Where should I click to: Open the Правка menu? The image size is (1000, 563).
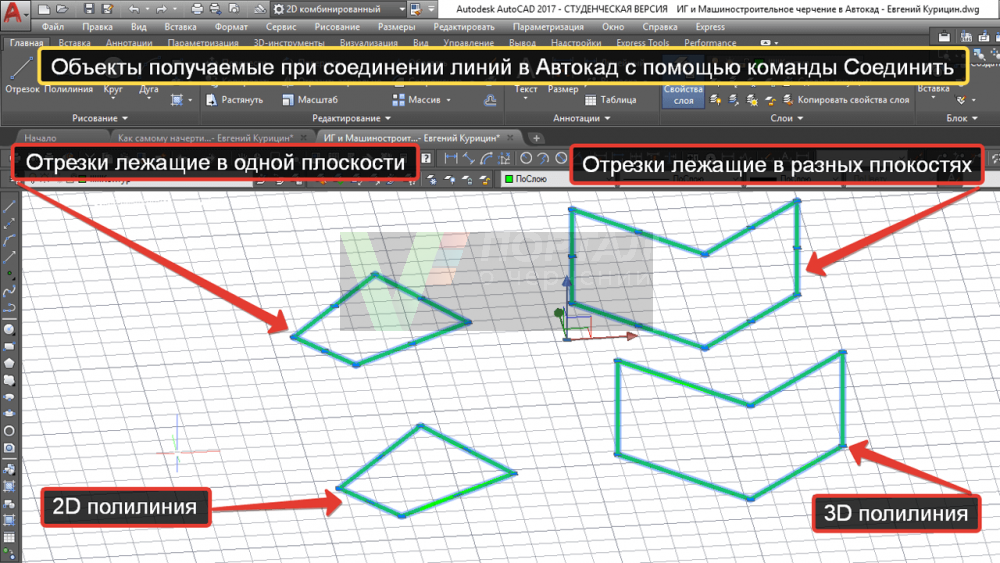click(98, 27)
